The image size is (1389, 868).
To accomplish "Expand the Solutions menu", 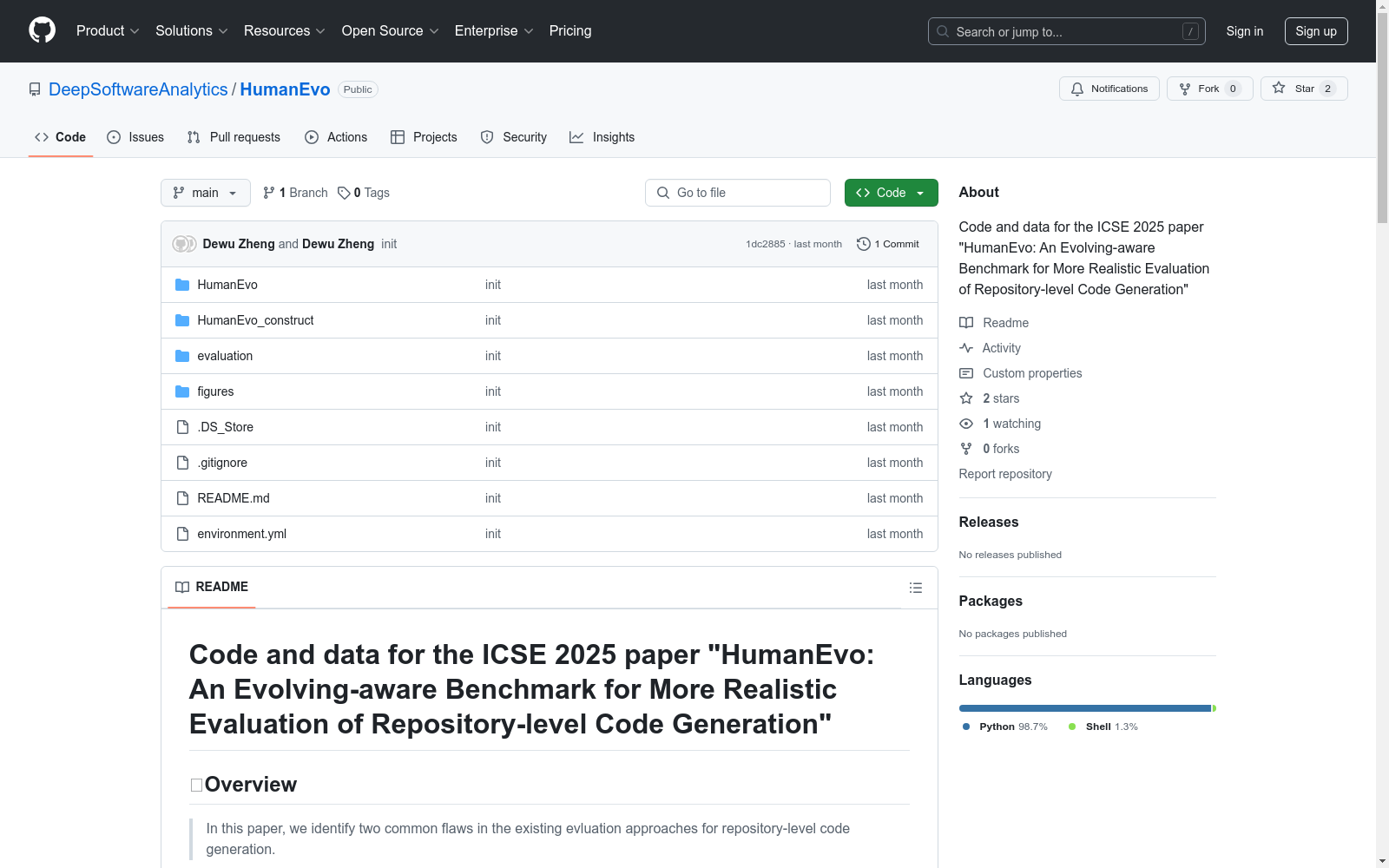I will click(x=191, y=31).
